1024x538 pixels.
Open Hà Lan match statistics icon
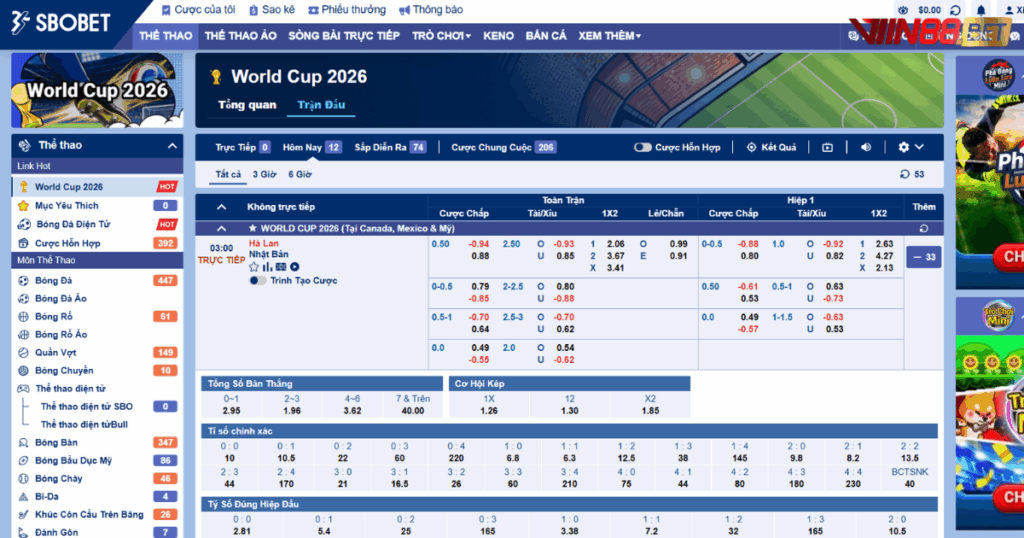[x=268, y=267]
